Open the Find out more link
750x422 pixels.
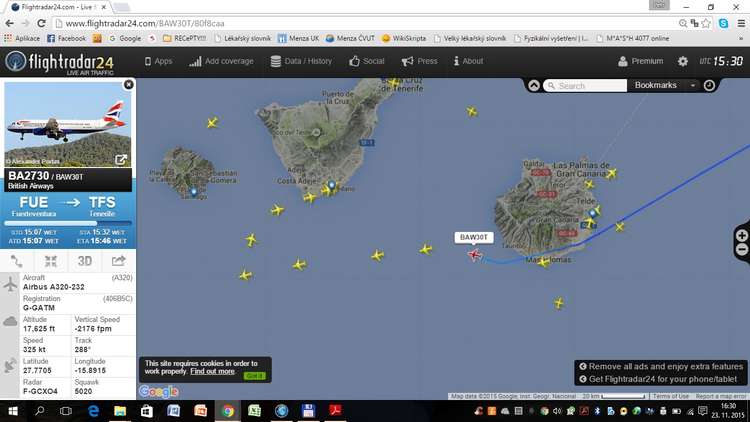(212, 371)
